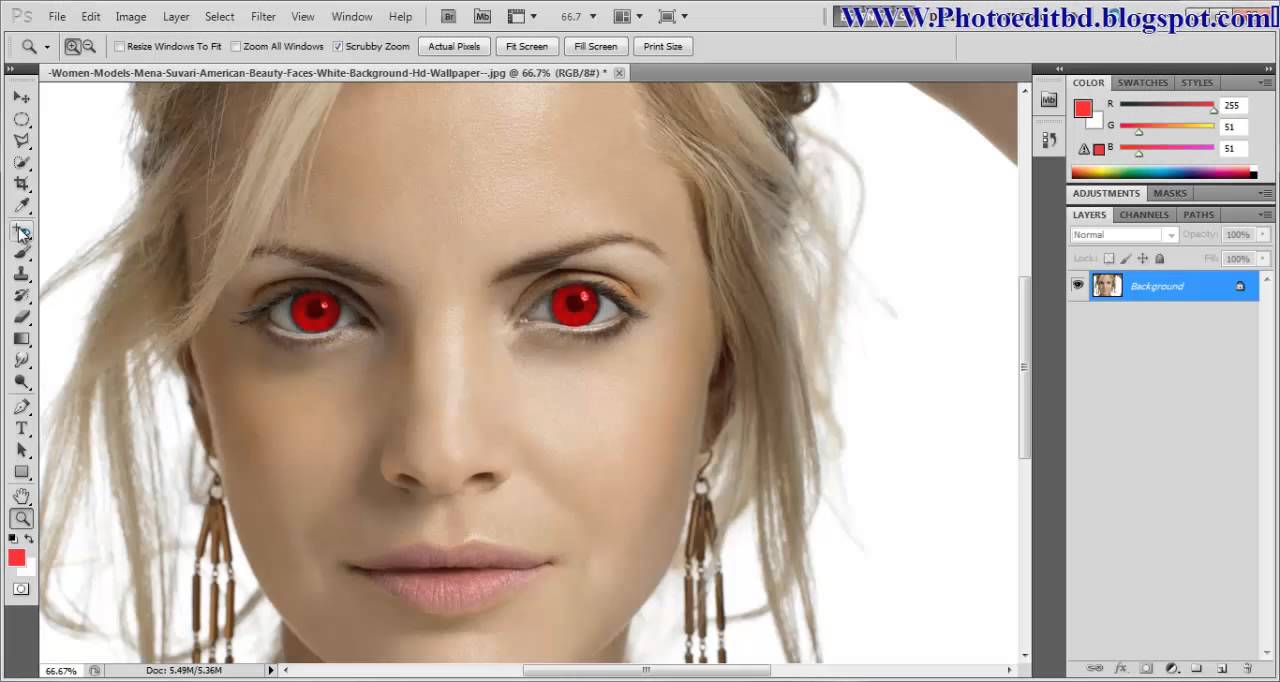Choose Zoom In mode in options bar
Viewport: 1280px width, 682px height.
[x=73, y=47]
